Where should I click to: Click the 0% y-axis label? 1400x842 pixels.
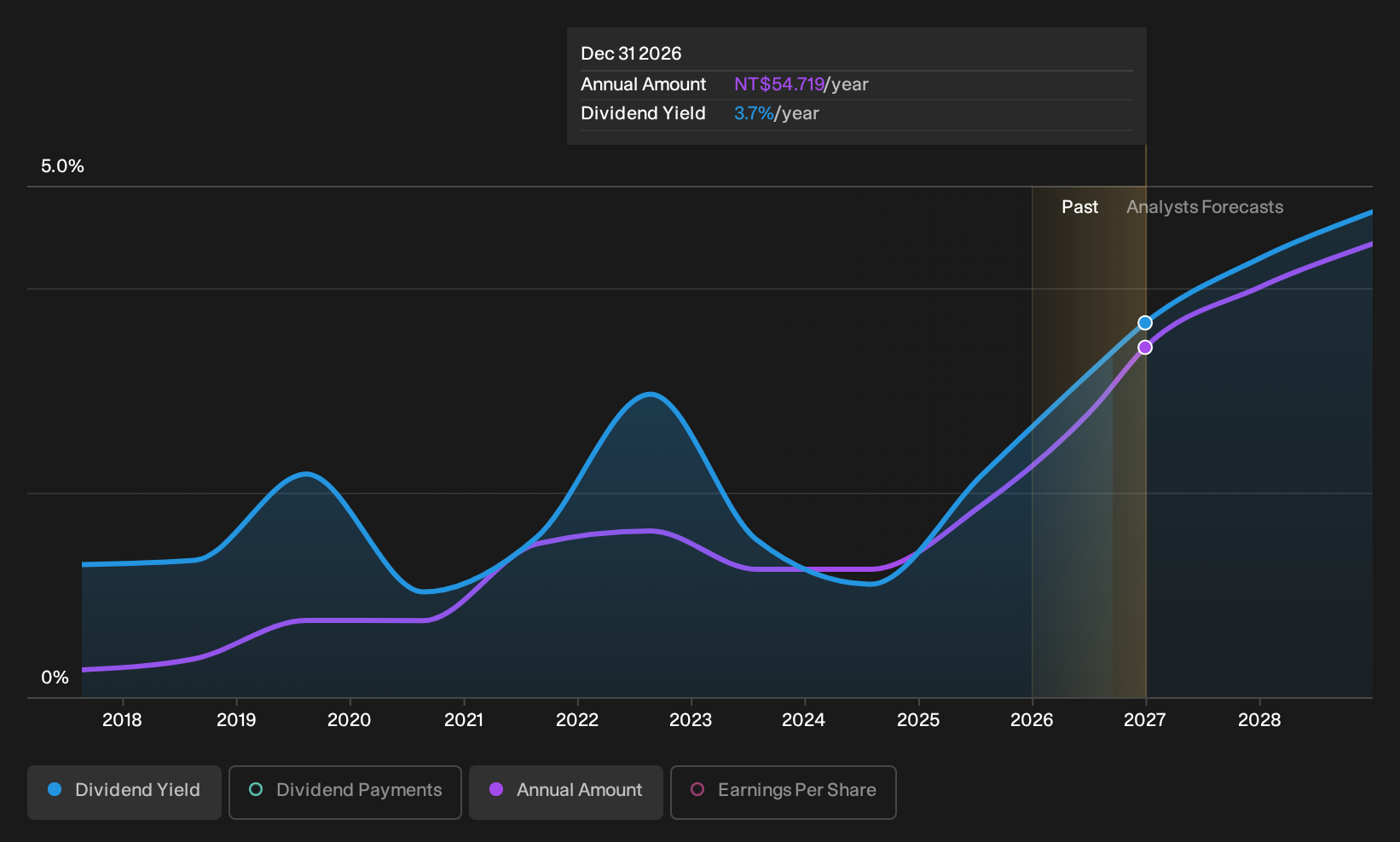tap(55, 678)
